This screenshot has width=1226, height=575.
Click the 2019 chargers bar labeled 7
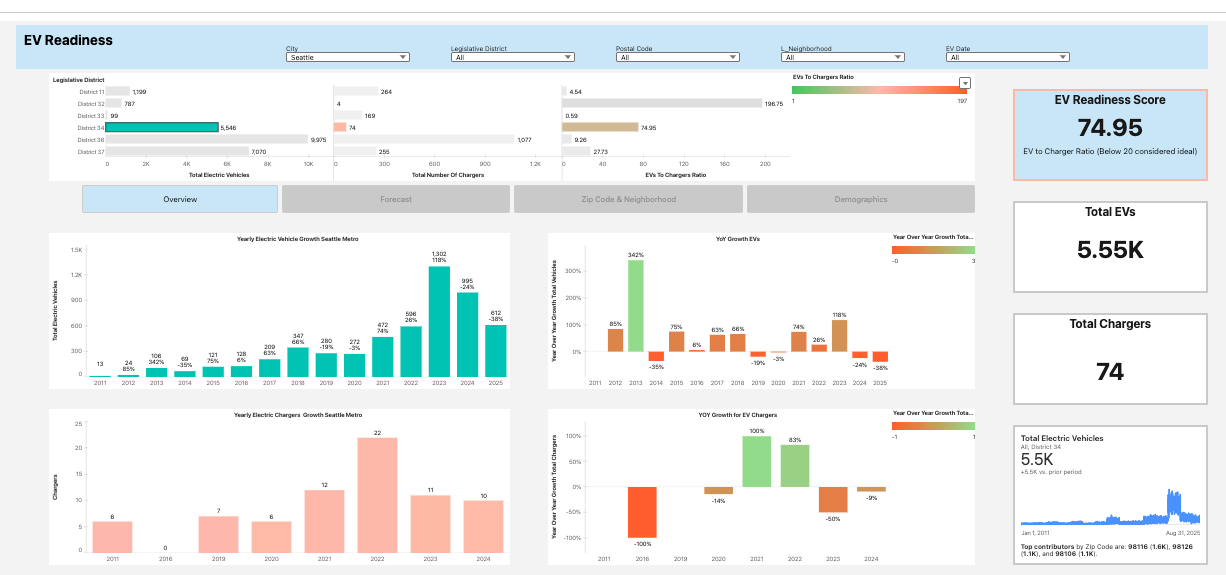pos(218,534)
